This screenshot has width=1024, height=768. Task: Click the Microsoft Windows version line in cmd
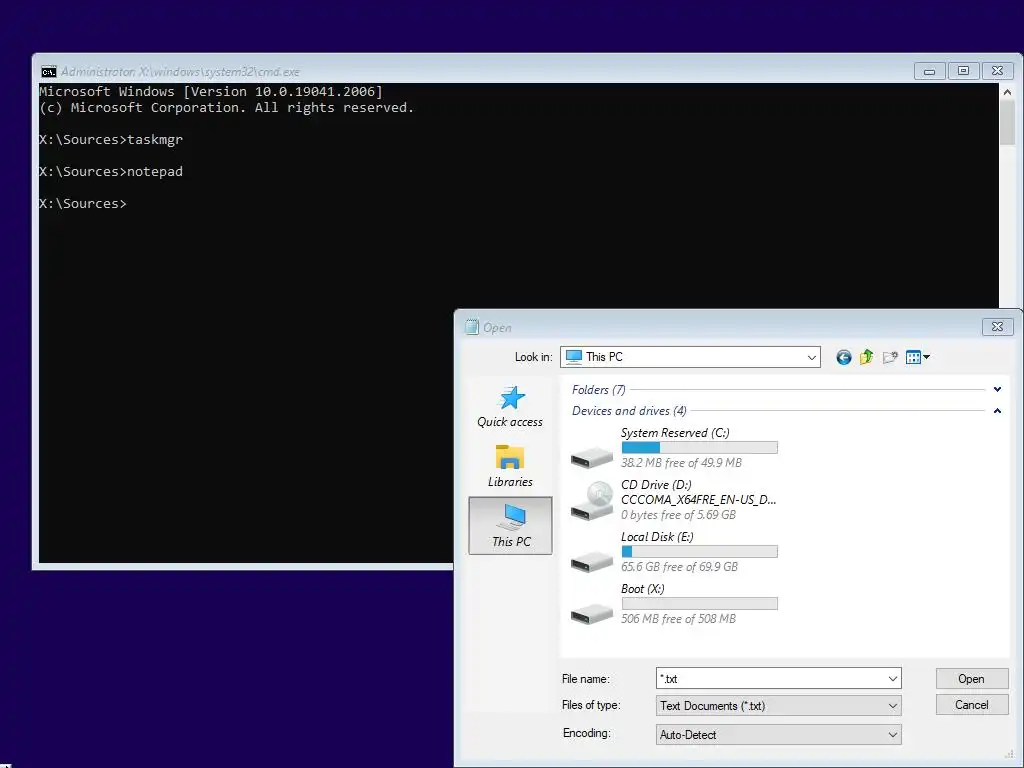pyautogui.click(x=211, y=91)
